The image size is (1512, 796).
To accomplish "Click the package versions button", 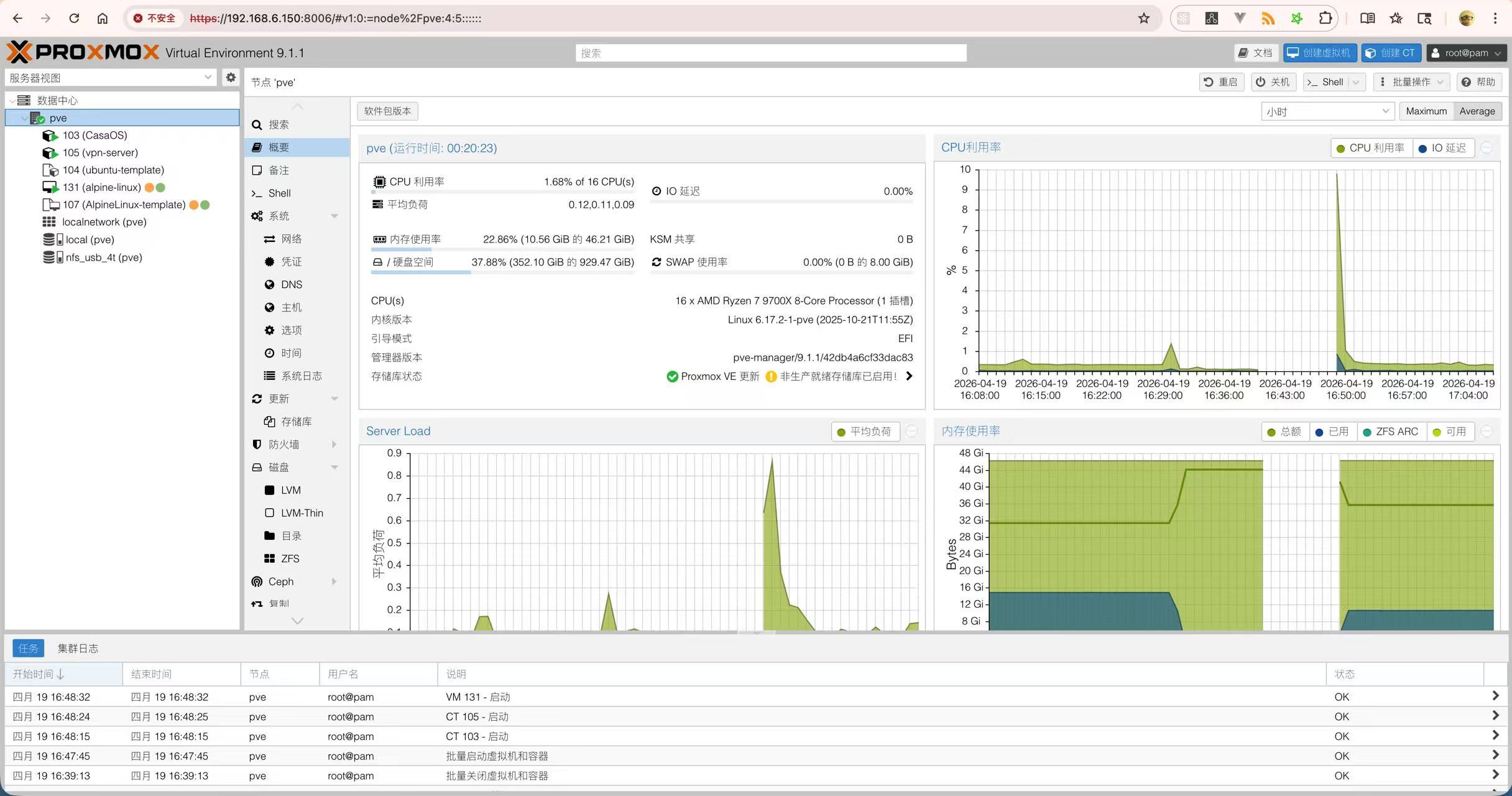I will pos(387,111).
